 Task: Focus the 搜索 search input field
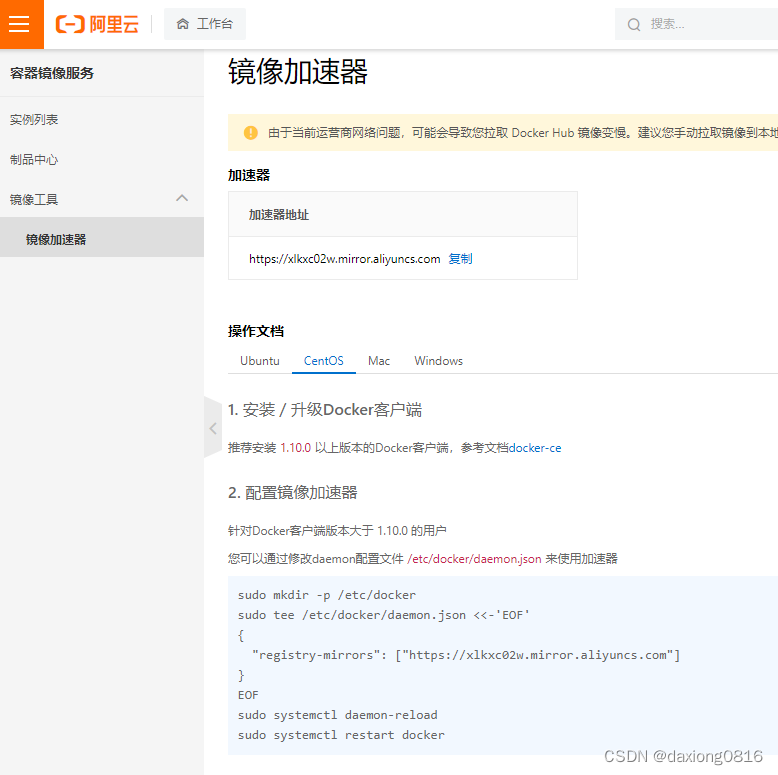click(696, 24)
